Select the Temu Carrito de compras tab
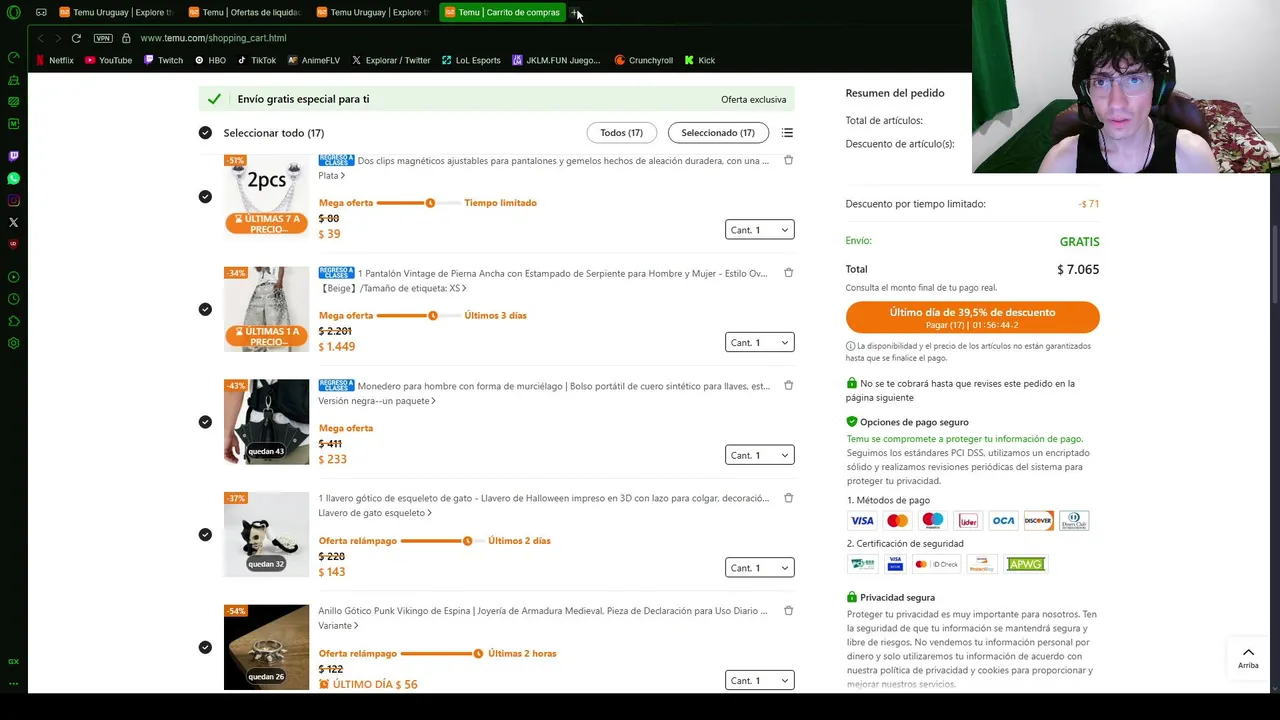 502,12
